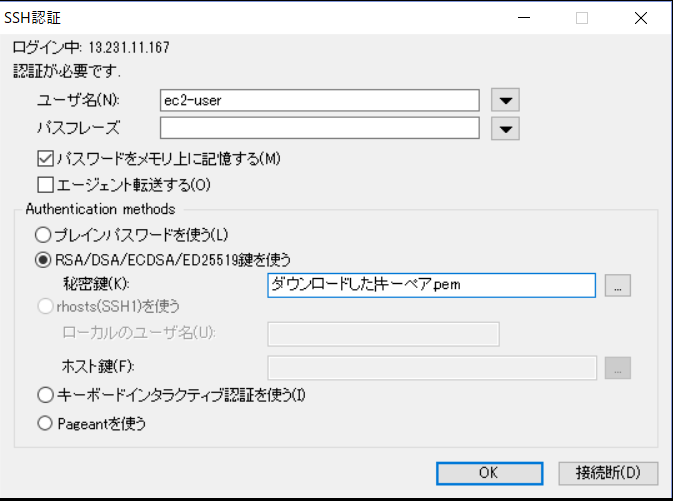The height and width of the screenshot is (501, 673).
Task: Click the private key path field
Action: 431,285
